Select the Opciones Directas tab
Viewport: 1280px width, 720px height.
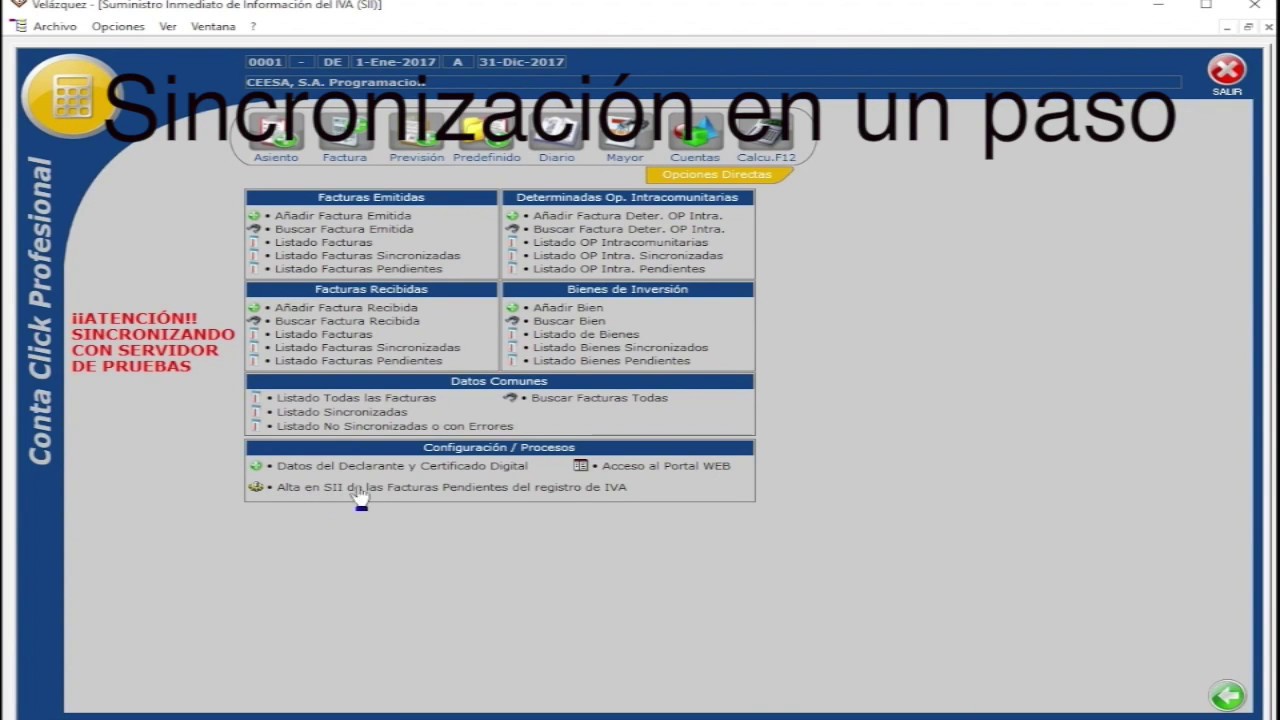click(x=717, y=175)
